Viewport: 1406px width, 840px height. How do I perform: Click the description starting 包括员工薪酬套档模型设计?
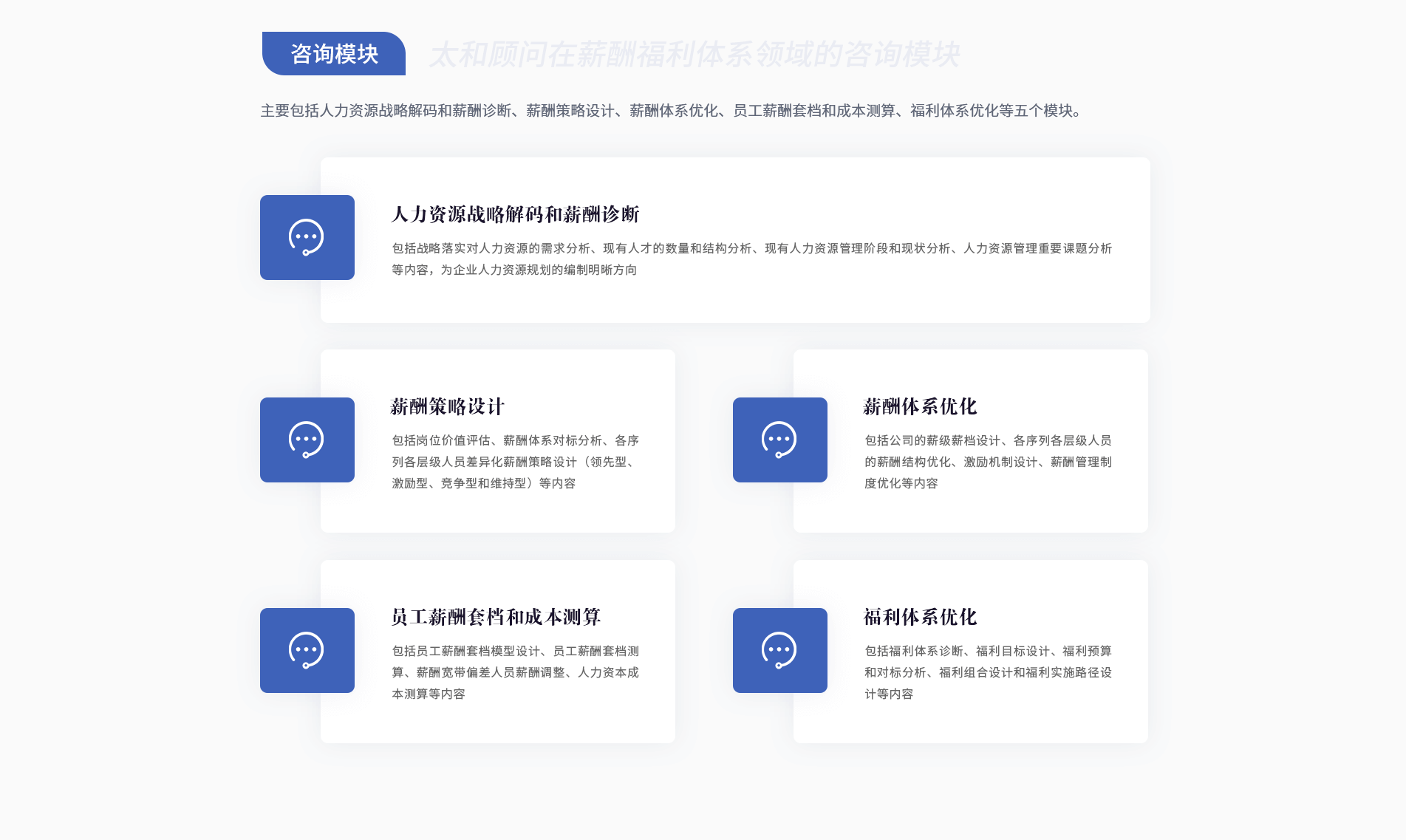coord(516,672)
